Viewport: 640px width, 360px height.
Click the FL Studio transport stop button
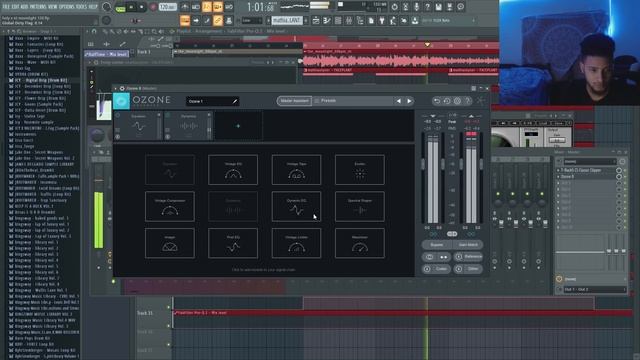click(x=142, y=7)
